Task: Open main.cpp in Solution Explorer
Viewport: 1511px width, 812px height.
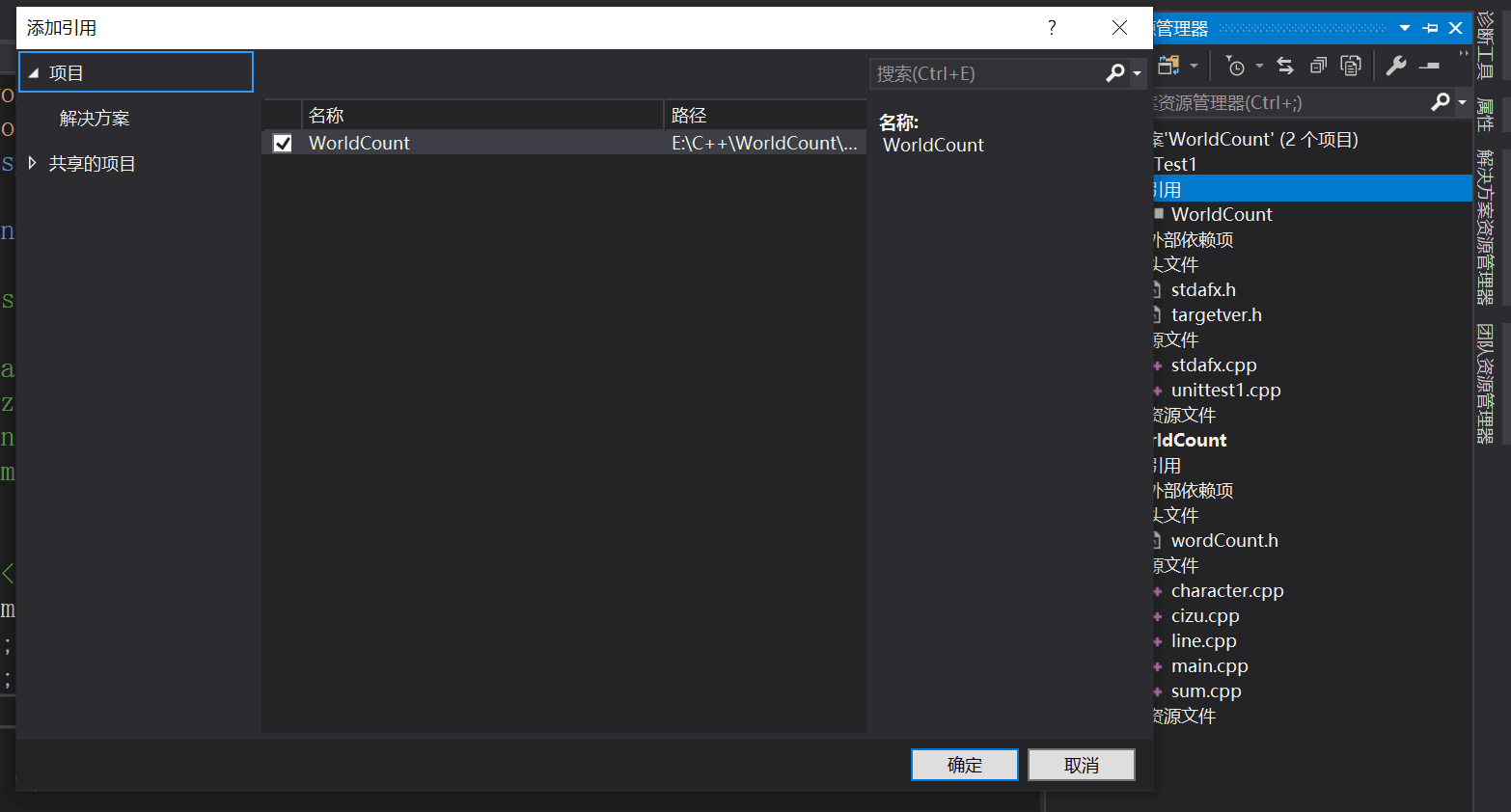Action: pyautogui.click(x=1209, y=665)
